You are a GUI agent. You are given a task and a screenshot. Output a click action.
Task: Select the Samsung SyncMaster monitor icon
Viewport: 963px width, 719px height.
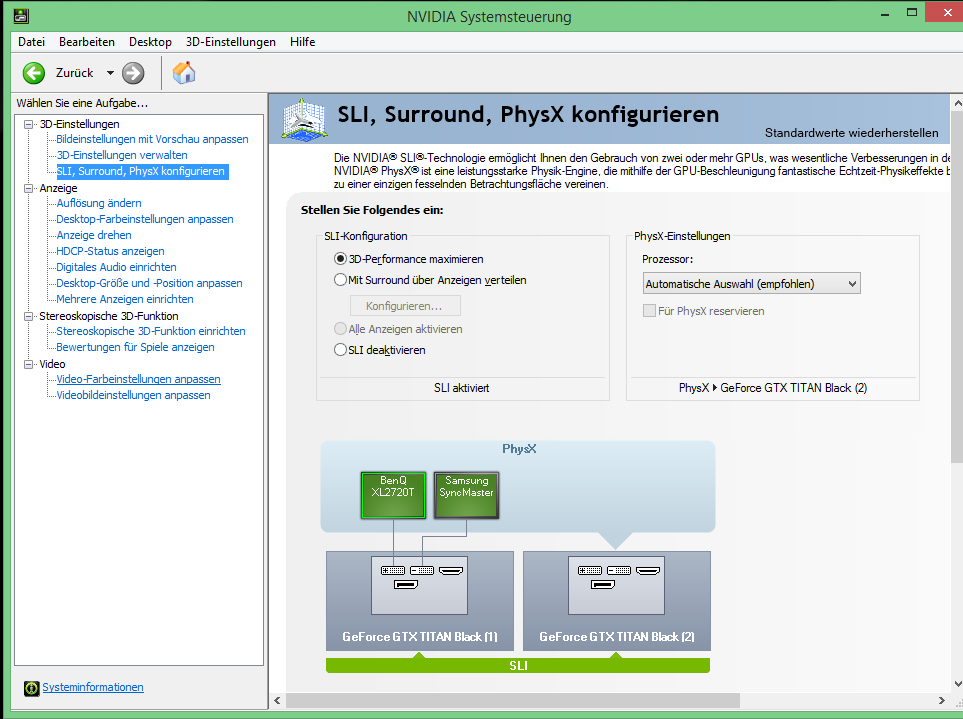coord(466,495)
